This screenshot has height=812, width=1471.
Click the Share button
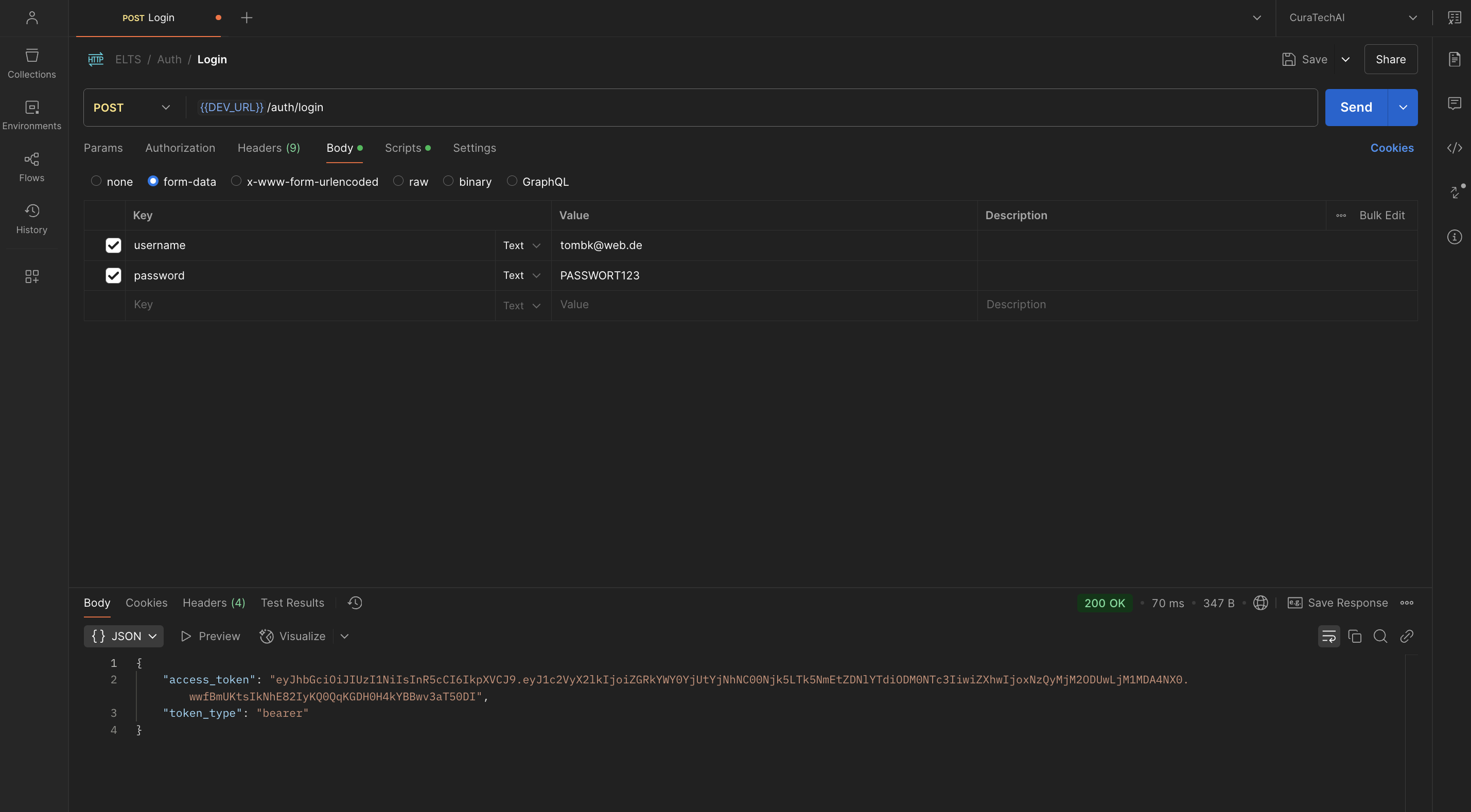[x=1391, y=59]
